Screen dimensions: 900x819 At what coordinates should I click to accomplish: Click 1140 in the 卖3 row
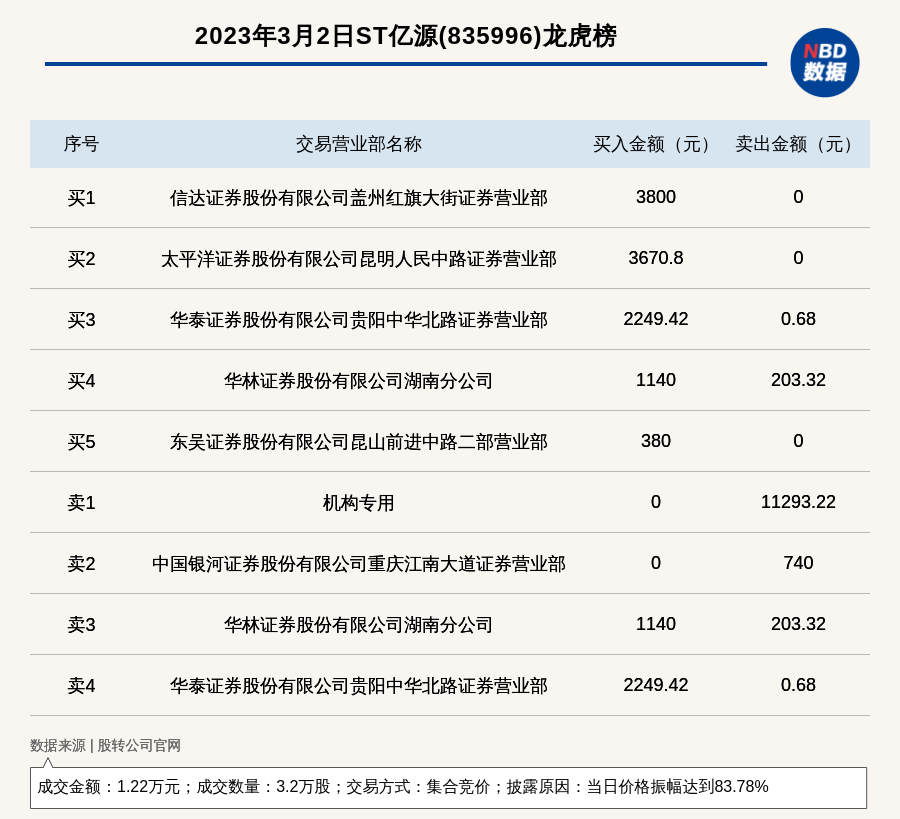[x=655, y=623]
